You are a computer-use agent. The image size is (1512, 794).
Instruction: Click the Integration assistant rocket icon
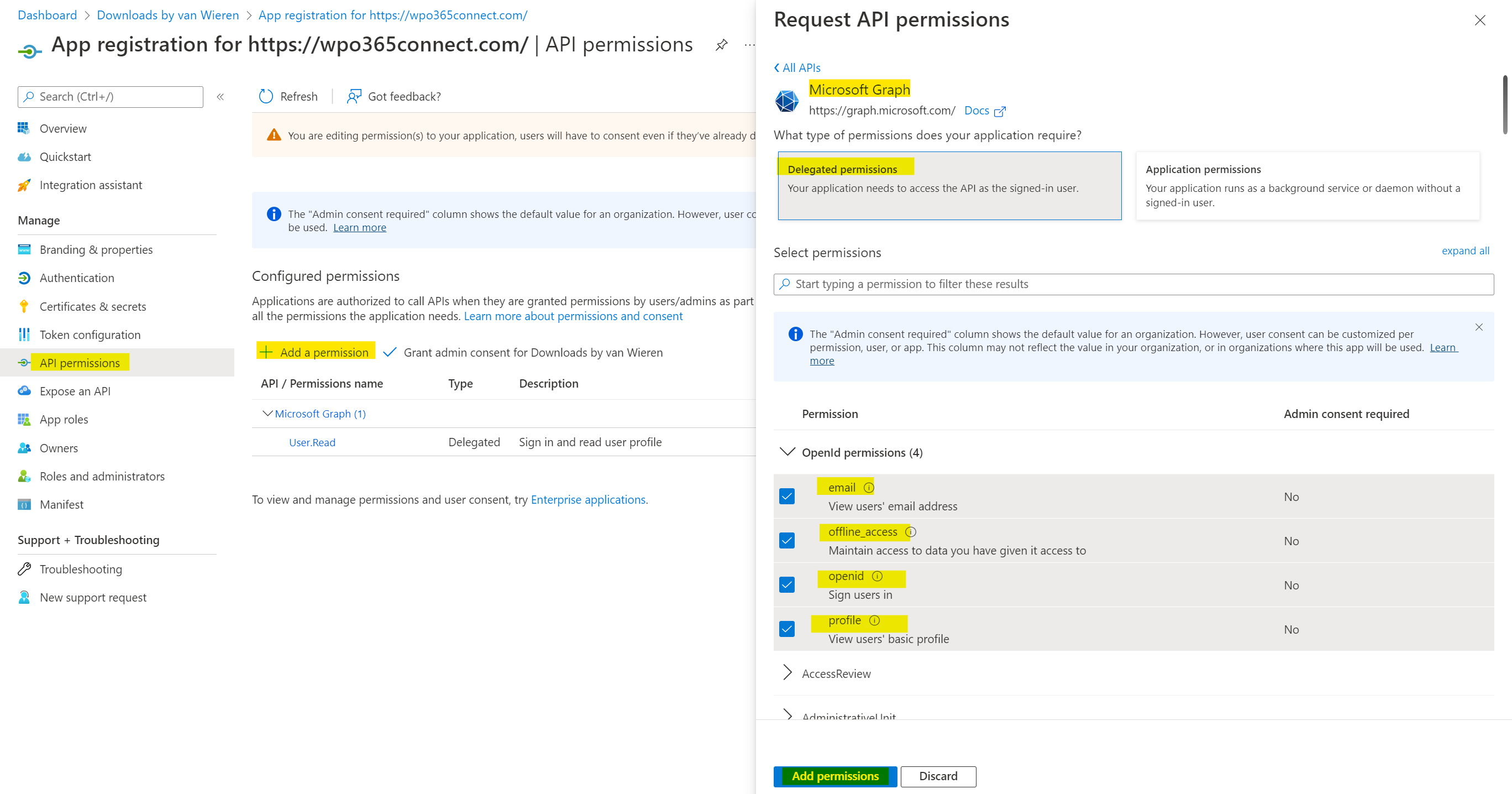pyautogui.click(x=23, y=185)
